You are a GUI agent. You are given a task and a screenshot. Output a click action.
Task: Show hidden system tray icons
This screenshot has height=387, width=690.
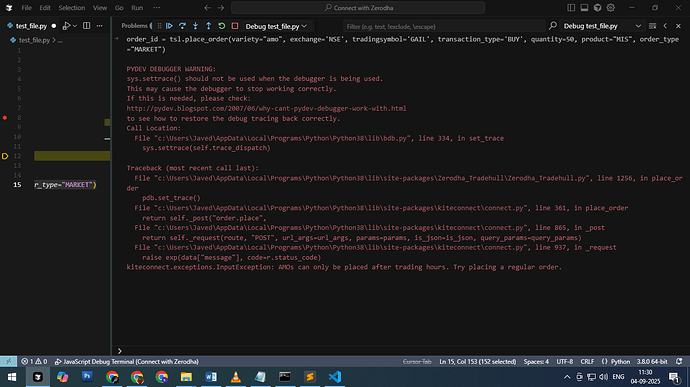tap(567, 377)
